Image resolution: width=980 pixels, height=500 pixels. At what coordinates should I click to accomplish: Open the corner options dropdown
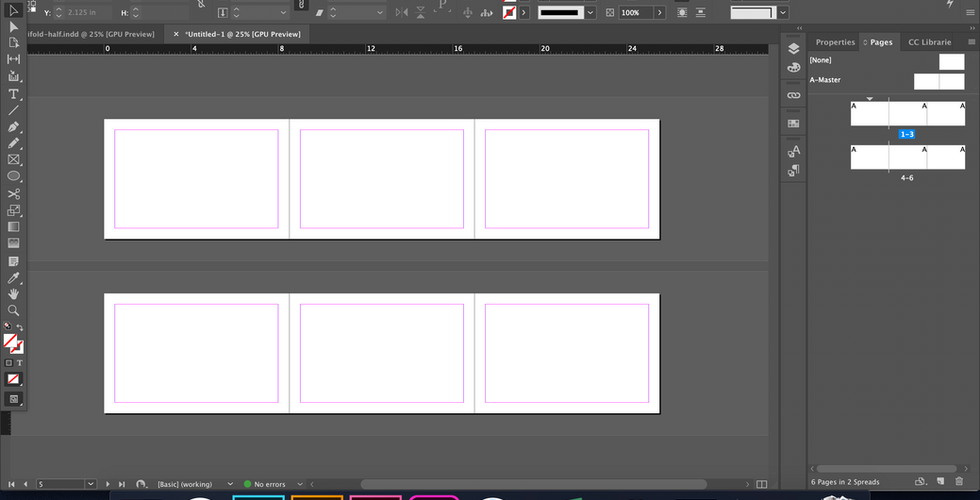tap(783, 12)
